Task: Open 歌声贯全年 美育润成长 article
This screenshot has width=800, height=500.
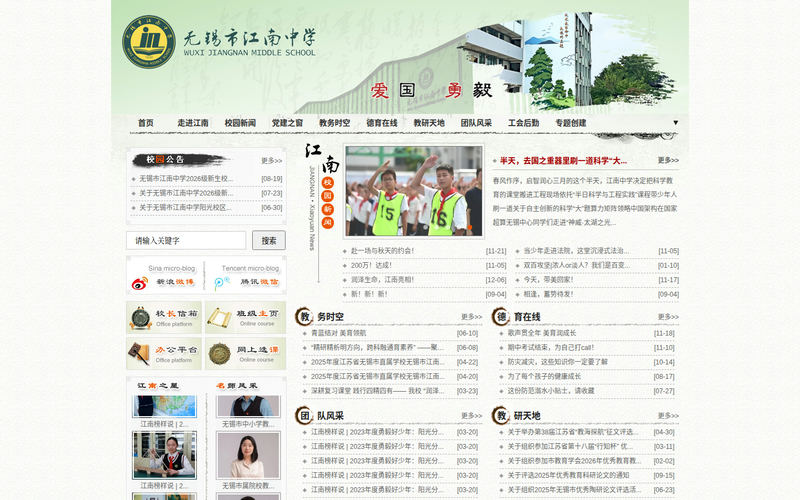Action: 541,333
